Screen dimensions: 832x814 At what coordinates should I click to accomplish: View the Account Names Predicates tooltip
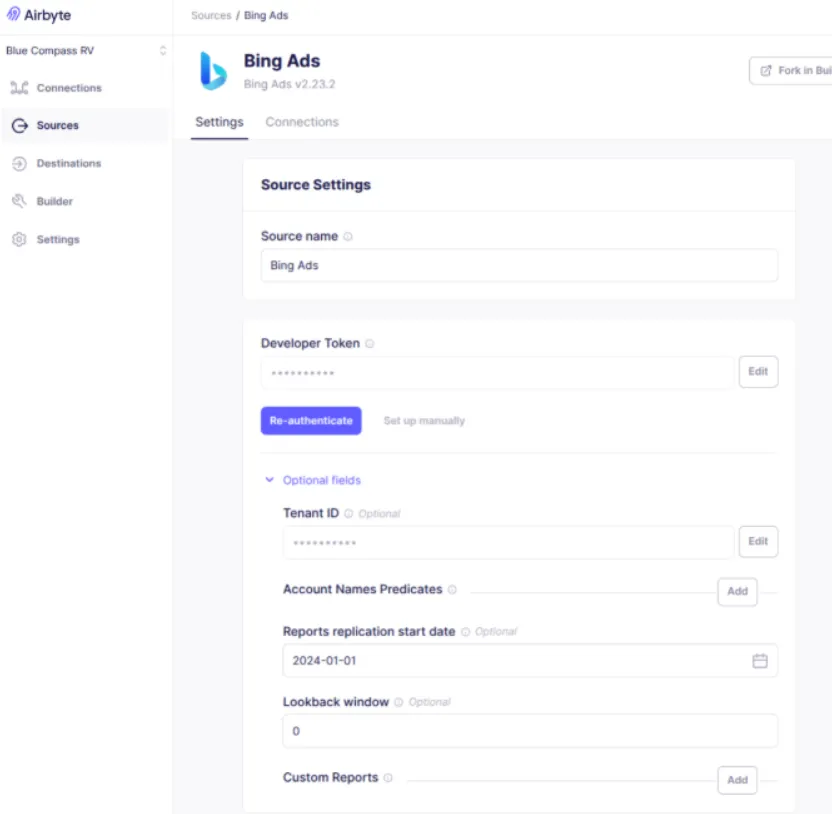click(452, 590)
